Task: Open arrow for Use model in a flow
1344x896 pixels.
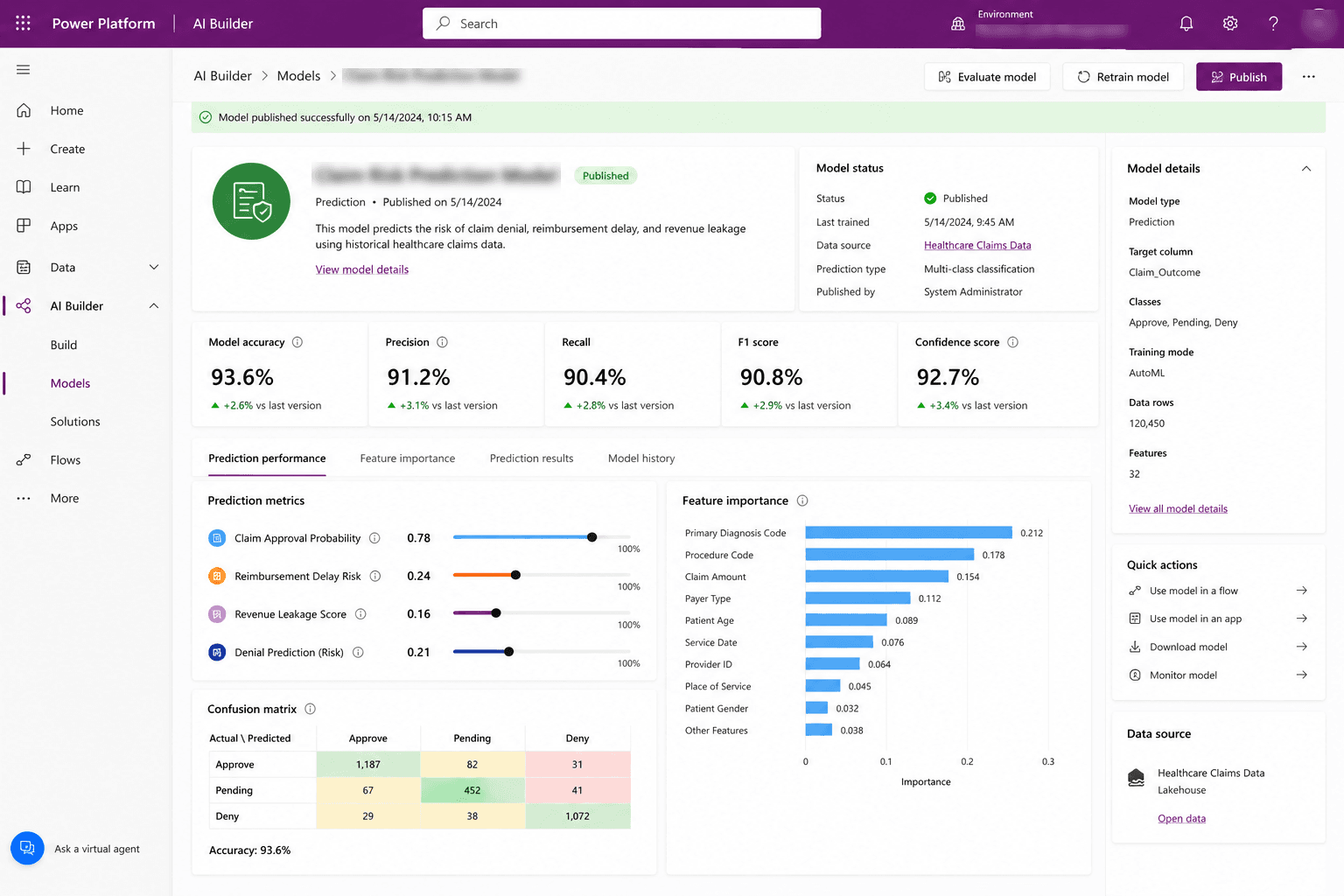Action: tap(1302, 591)
